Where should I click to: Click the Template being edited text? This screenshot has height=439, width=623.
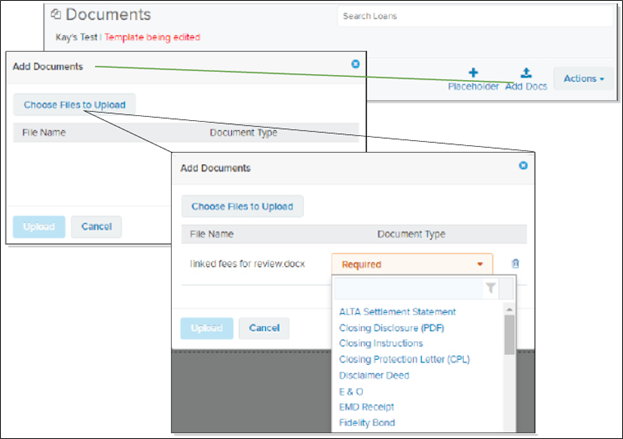[152, 37]
